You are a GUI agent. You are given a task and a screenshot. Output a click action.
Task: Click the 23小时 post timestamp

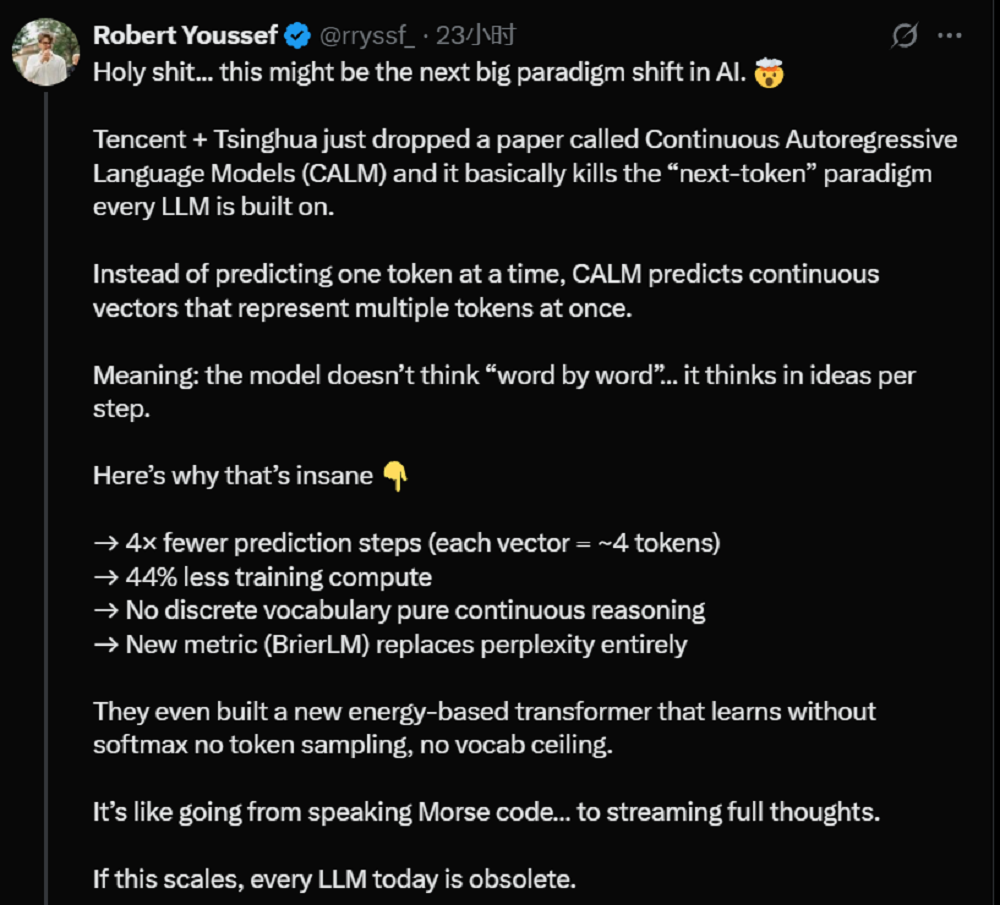pos(476,37)
